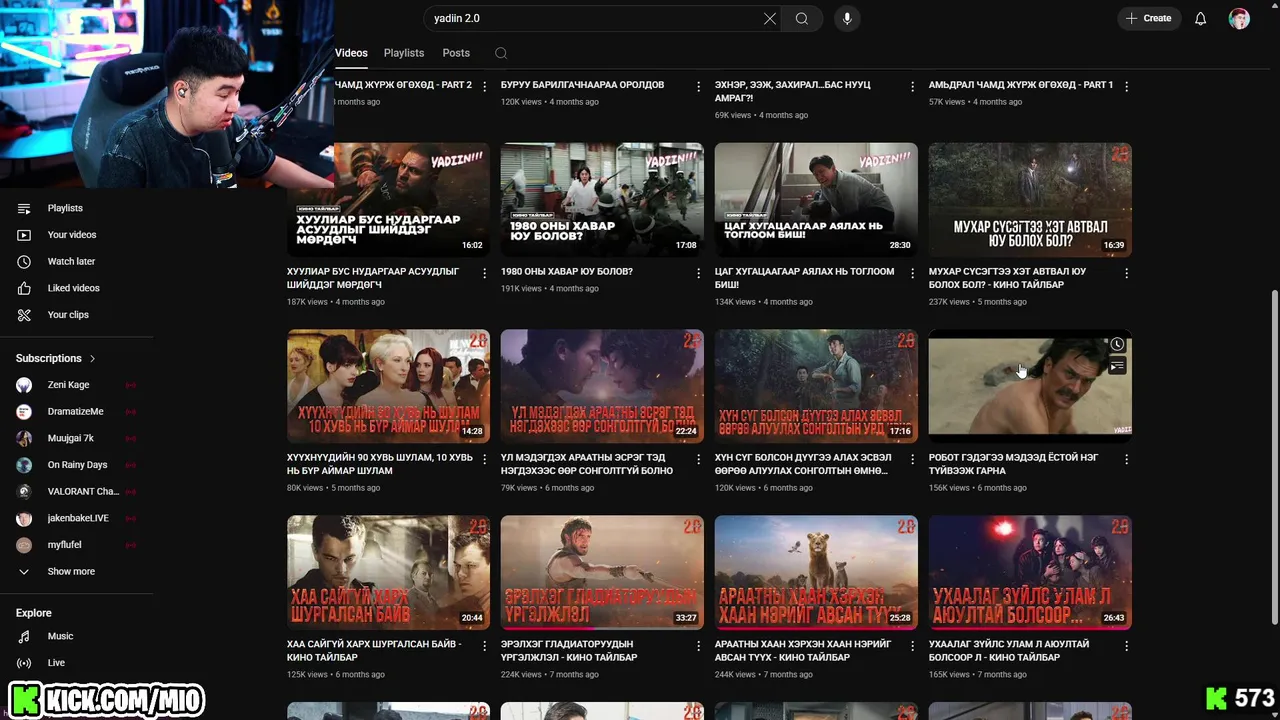This screenshot has height=720, width=1280.
Task: Play the 17:16 ХҮН СҮГ thumbnail
Action: 816,386
